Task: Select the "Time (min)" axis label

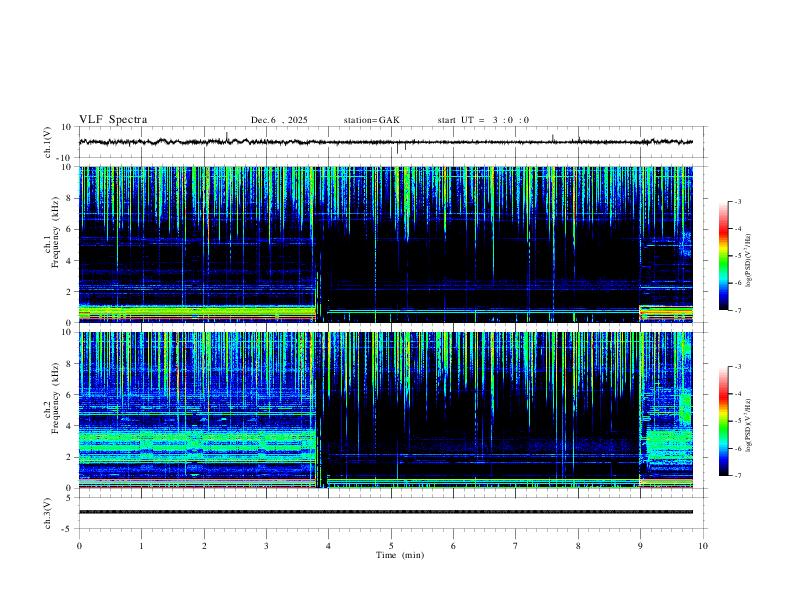Action: [x=400, y=555]
